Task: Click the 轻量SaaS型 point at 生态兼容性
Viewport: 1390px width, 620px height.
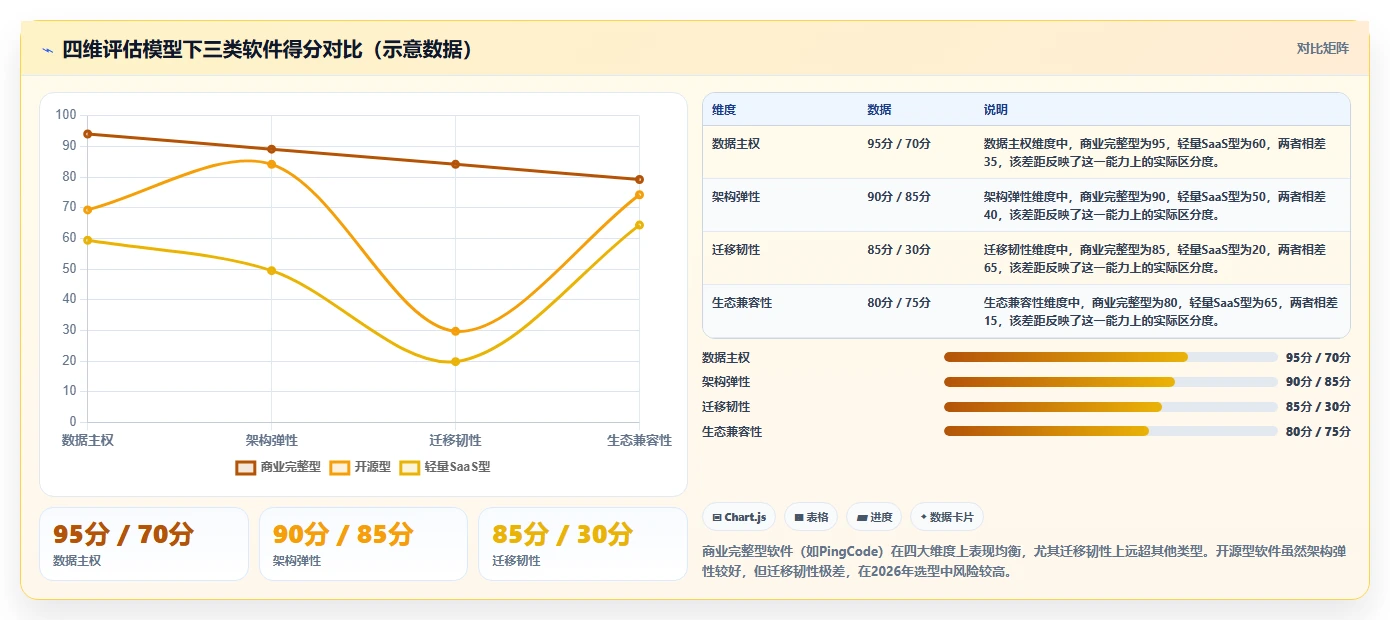Action: 639,225
